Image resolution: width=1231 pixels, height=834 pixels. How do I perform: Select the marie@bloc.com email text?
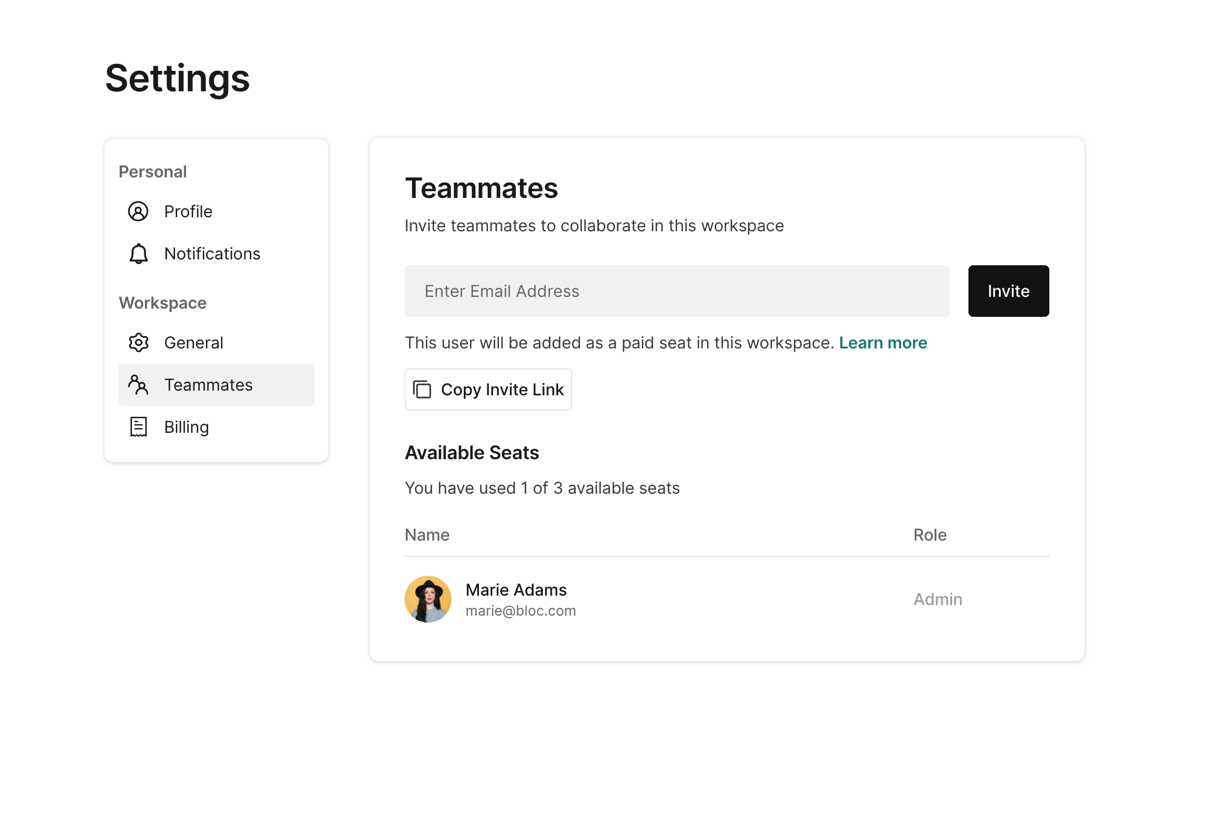tap(520, 611)
